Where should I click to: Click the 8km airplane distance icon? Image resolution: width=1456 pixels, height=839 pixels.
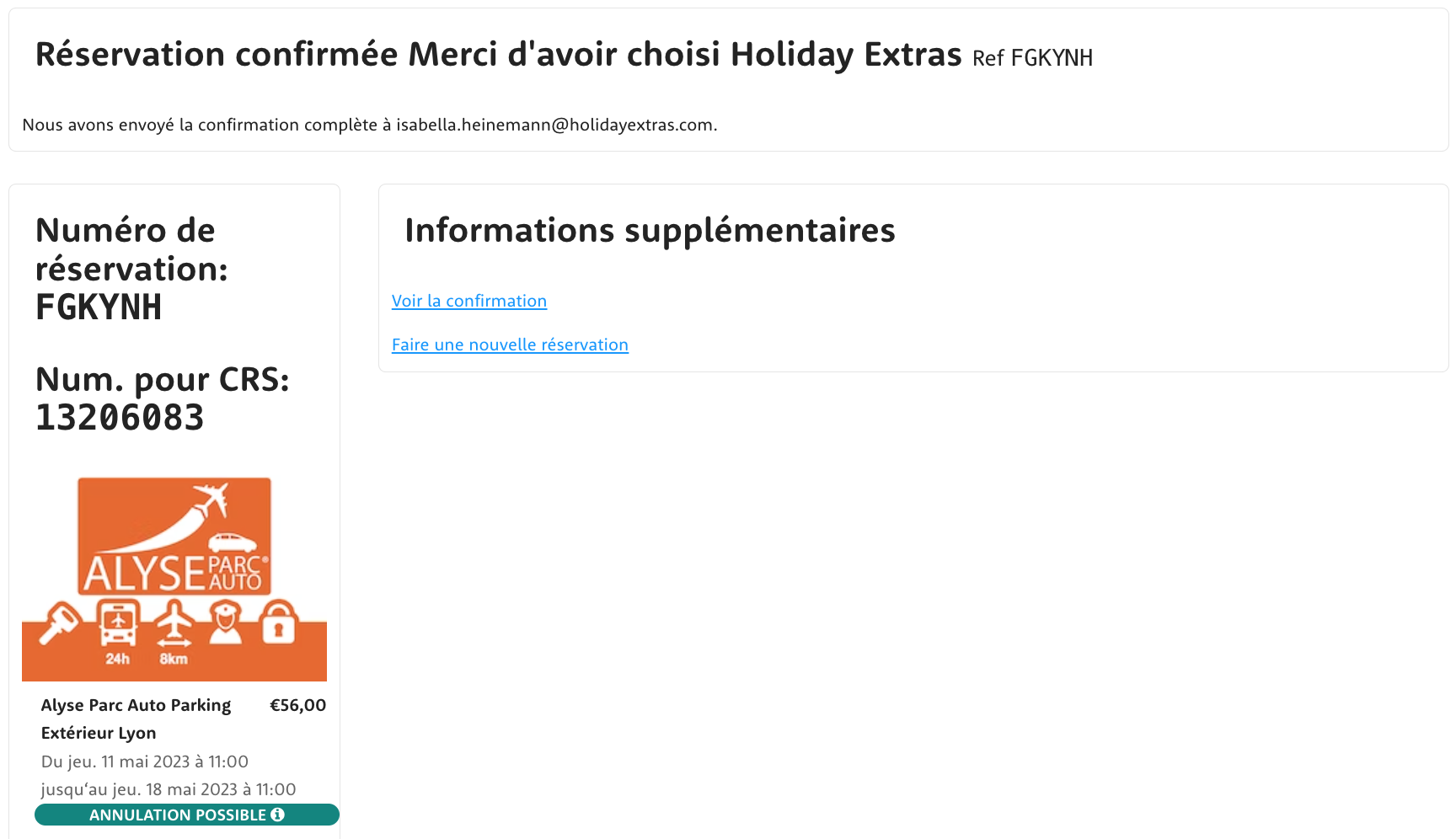[x=174, y=625]
